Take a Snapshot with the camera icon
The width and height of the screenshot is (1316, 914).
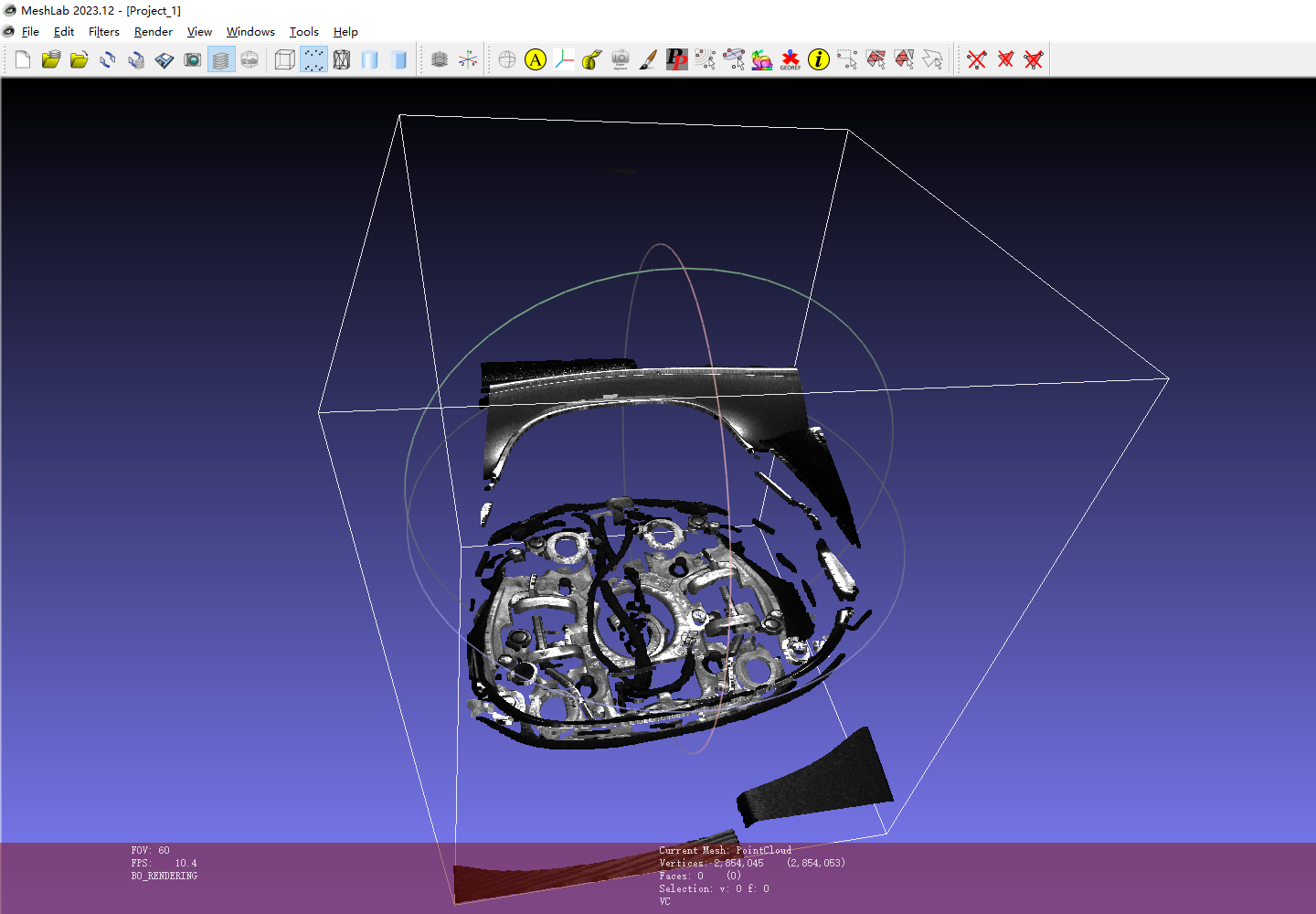click(193, 59)
